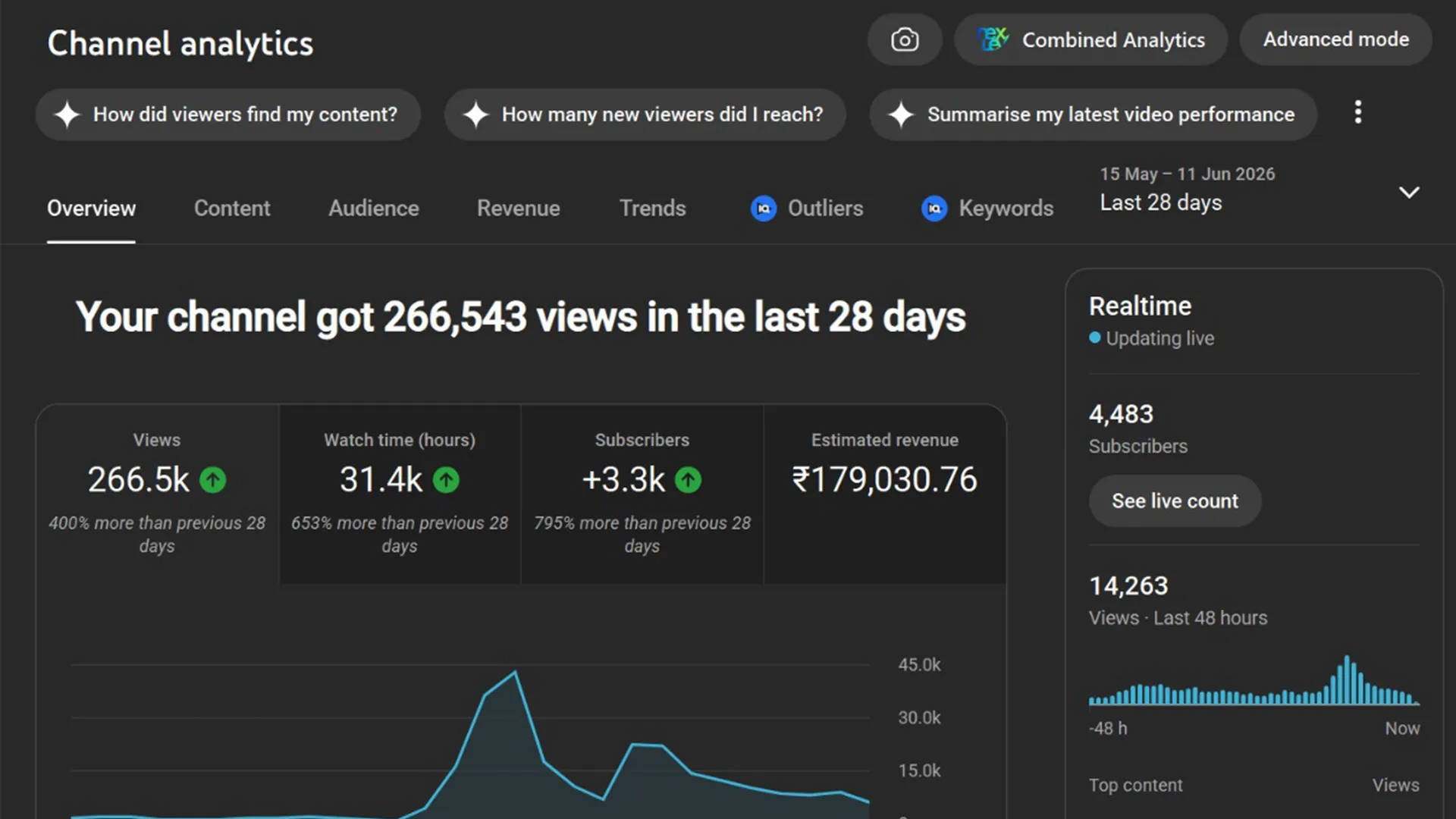Click the 14,263 views count
1456x819 pixels.
click(1128, 586)
